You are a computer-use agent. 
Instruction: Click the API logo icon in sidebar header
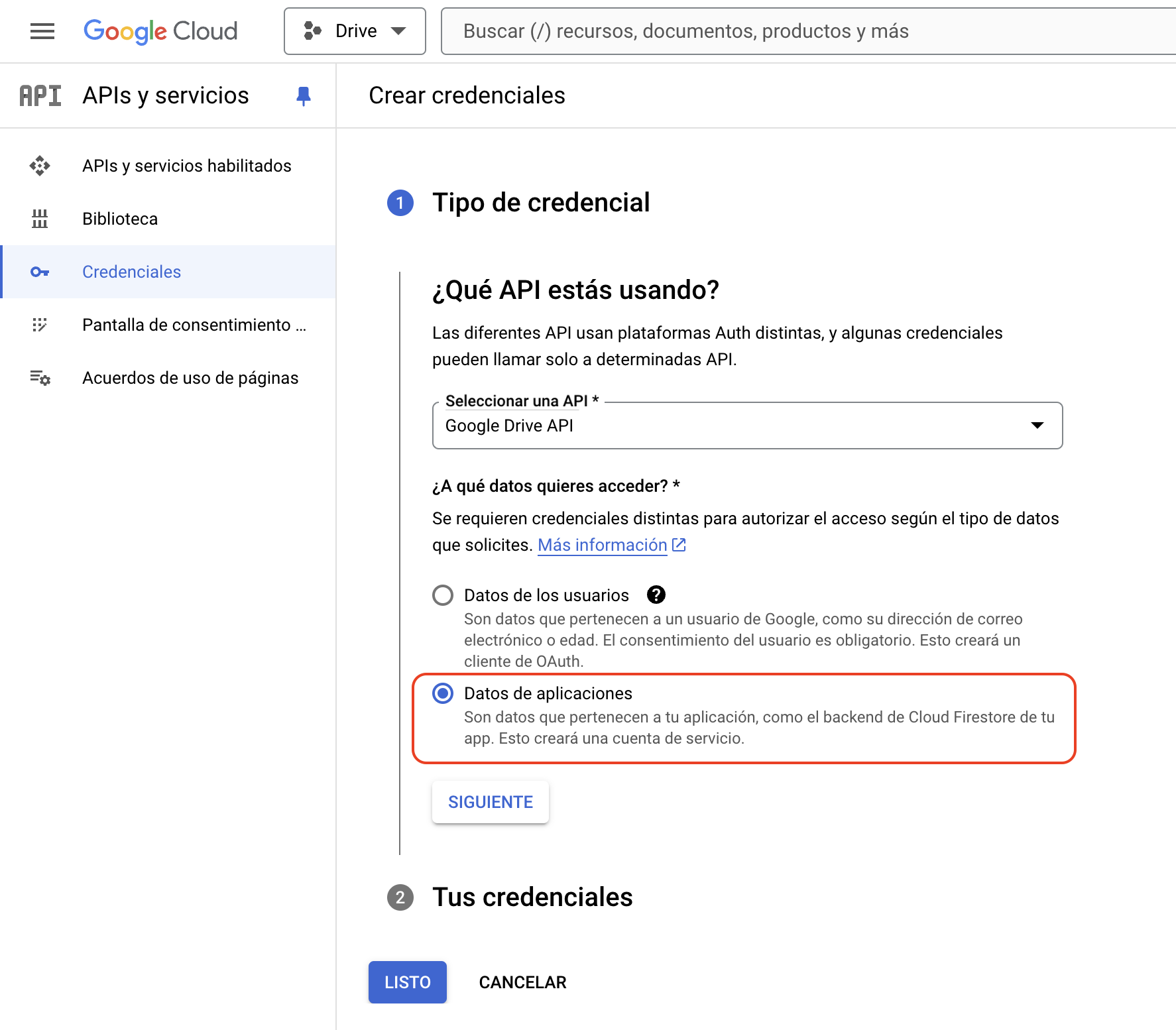40,96
